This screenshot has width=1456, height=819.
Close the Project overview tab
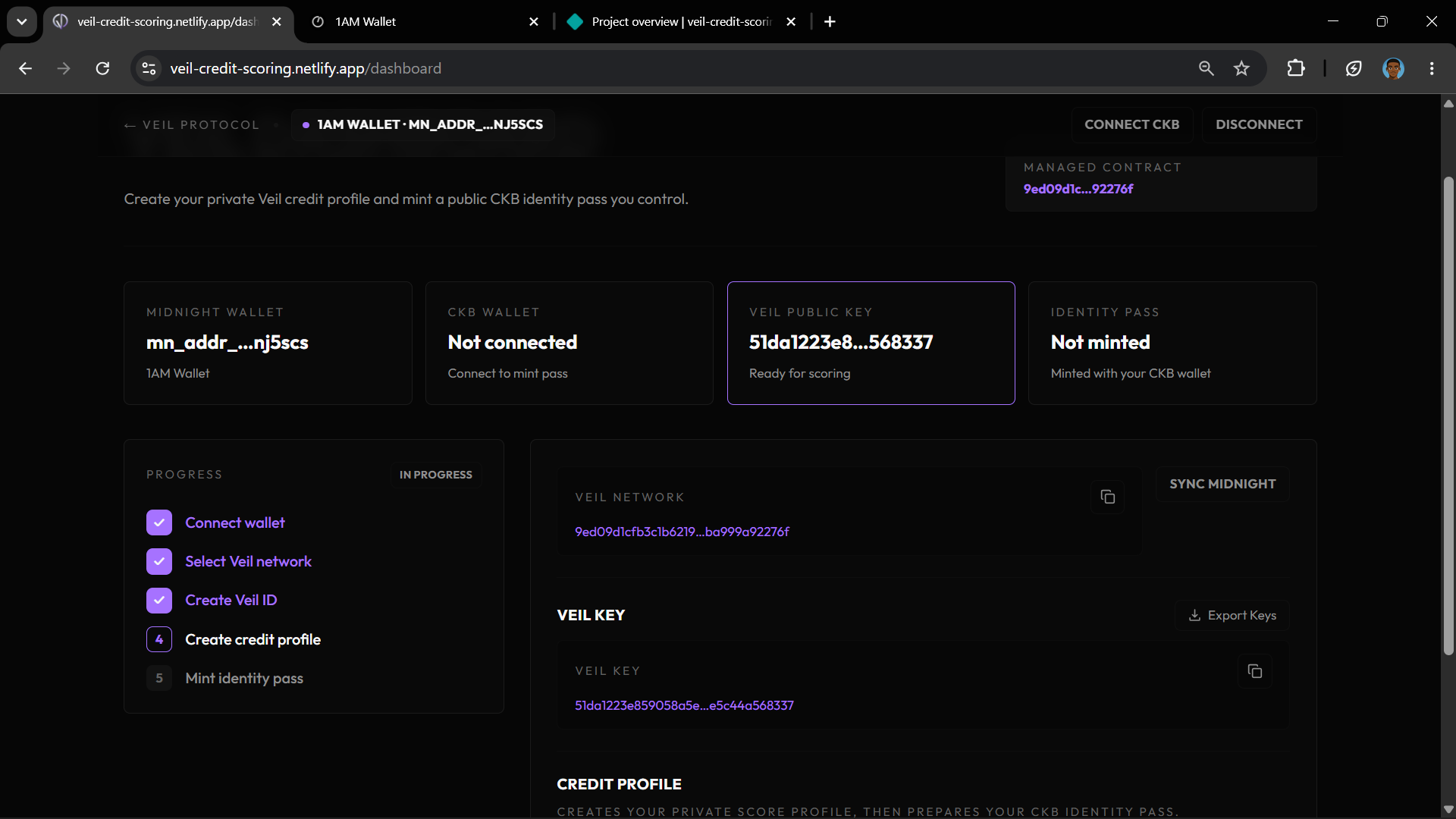(x=791, y=21)
